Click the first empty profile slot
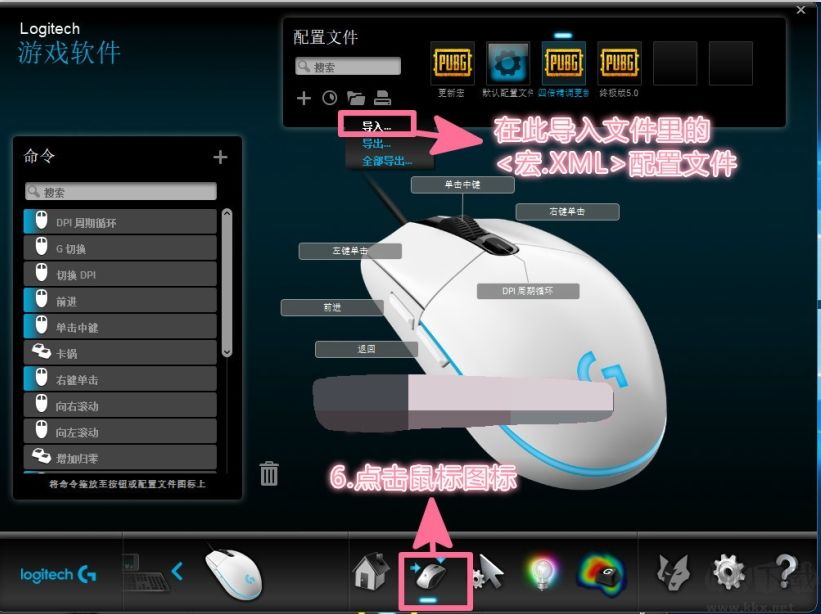Viewport: 821px width, 614px height. [x=675, y=63]
